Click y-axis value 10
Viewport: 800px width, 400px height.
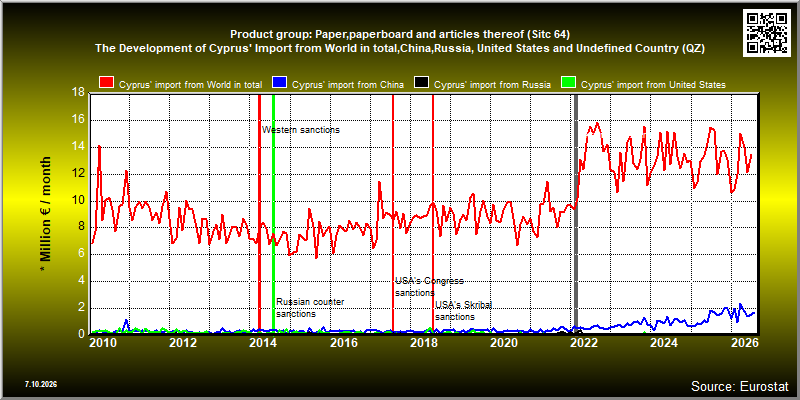pyautogui.click(x=79, y=201)
